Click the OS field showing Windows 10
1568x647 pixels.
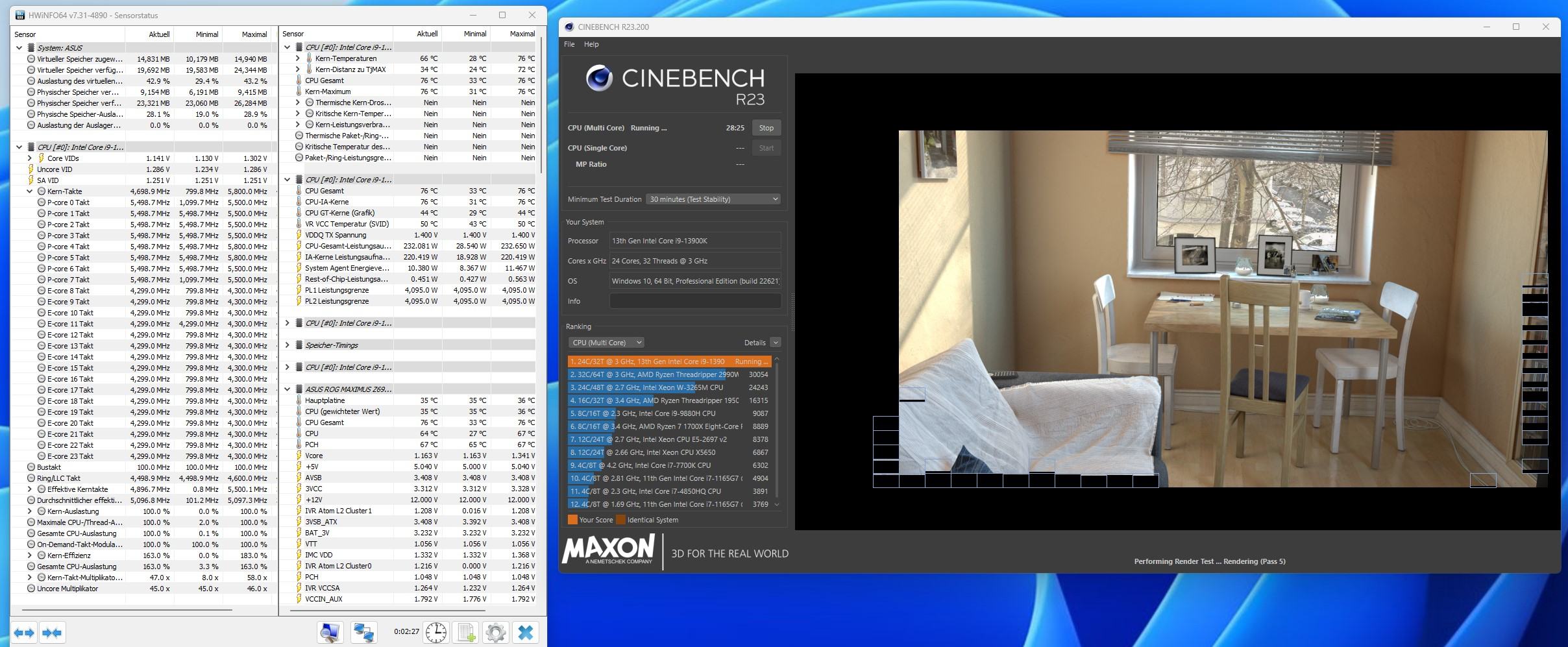(x=695, y=281)
